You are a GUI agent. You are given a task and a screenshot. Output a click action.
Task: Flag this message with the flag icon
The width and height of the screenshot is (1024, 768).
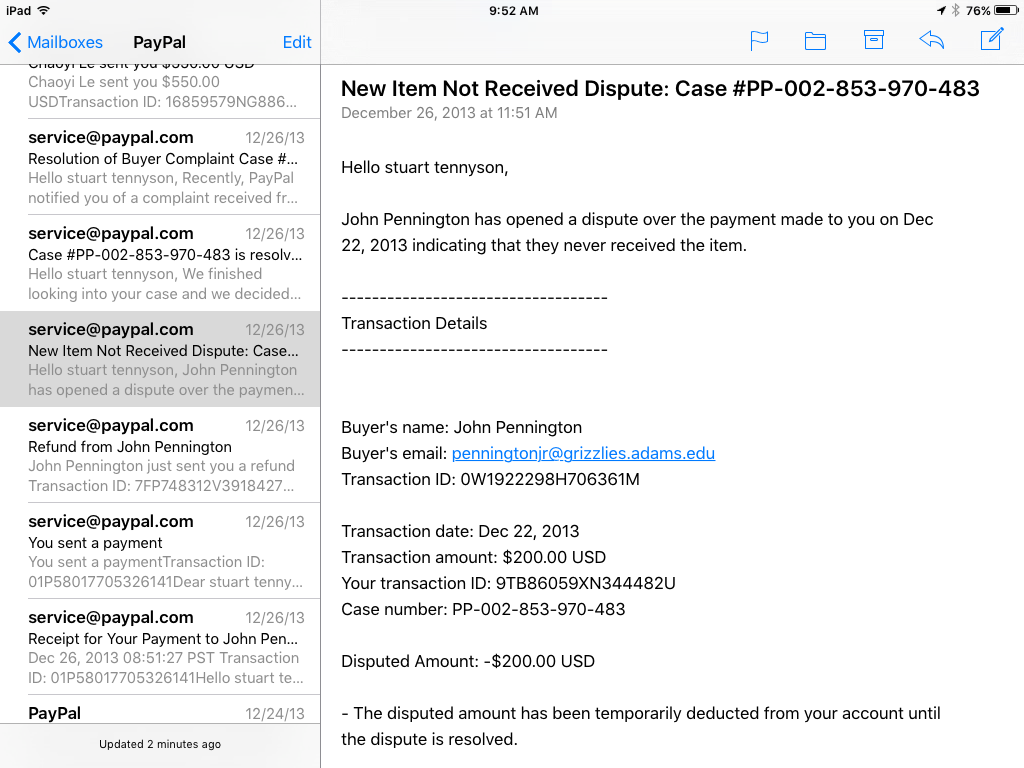point(759,40)
